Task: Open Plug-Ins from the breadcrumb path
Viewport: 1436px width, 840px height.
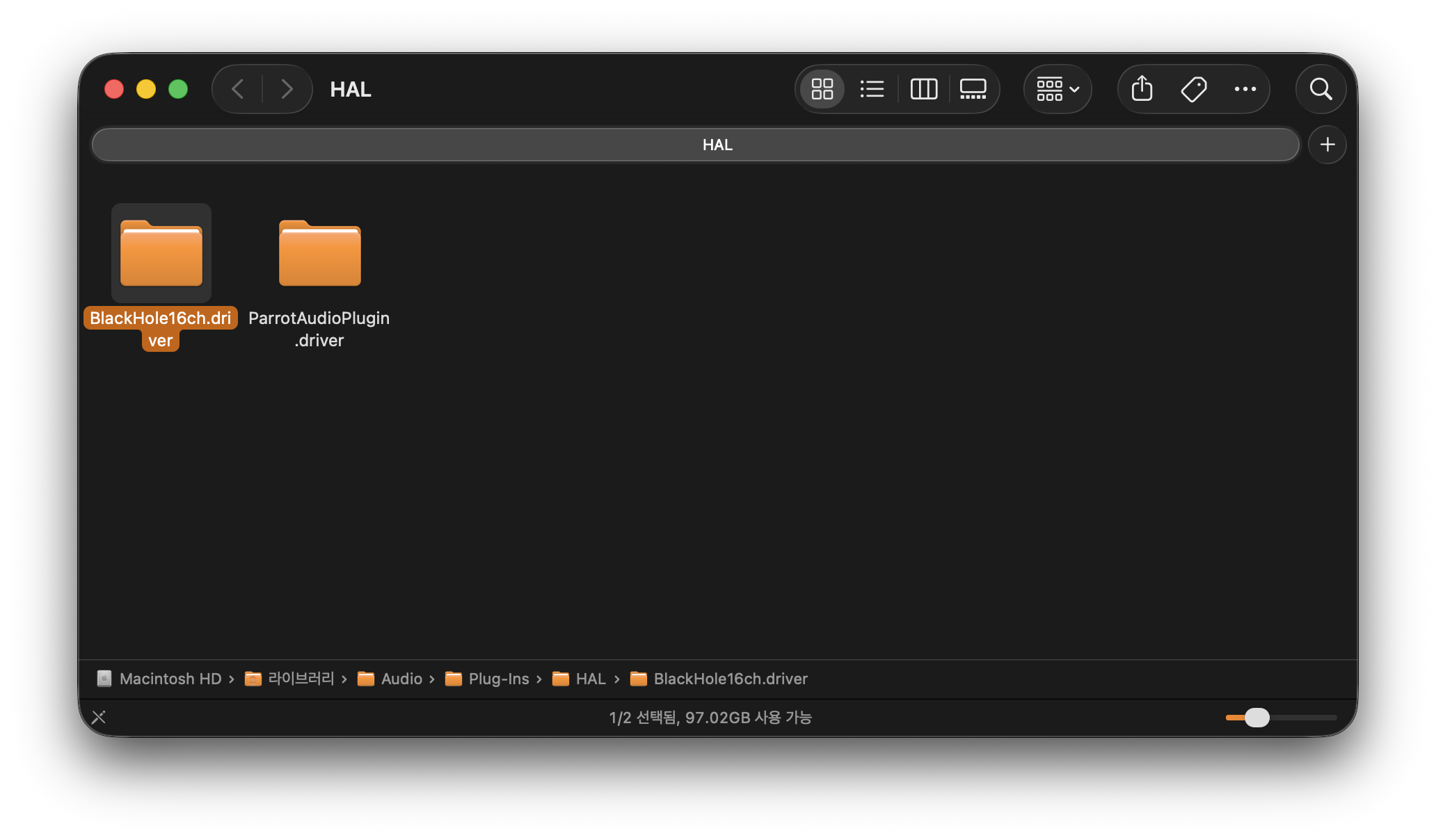Action: click(497, 679)
